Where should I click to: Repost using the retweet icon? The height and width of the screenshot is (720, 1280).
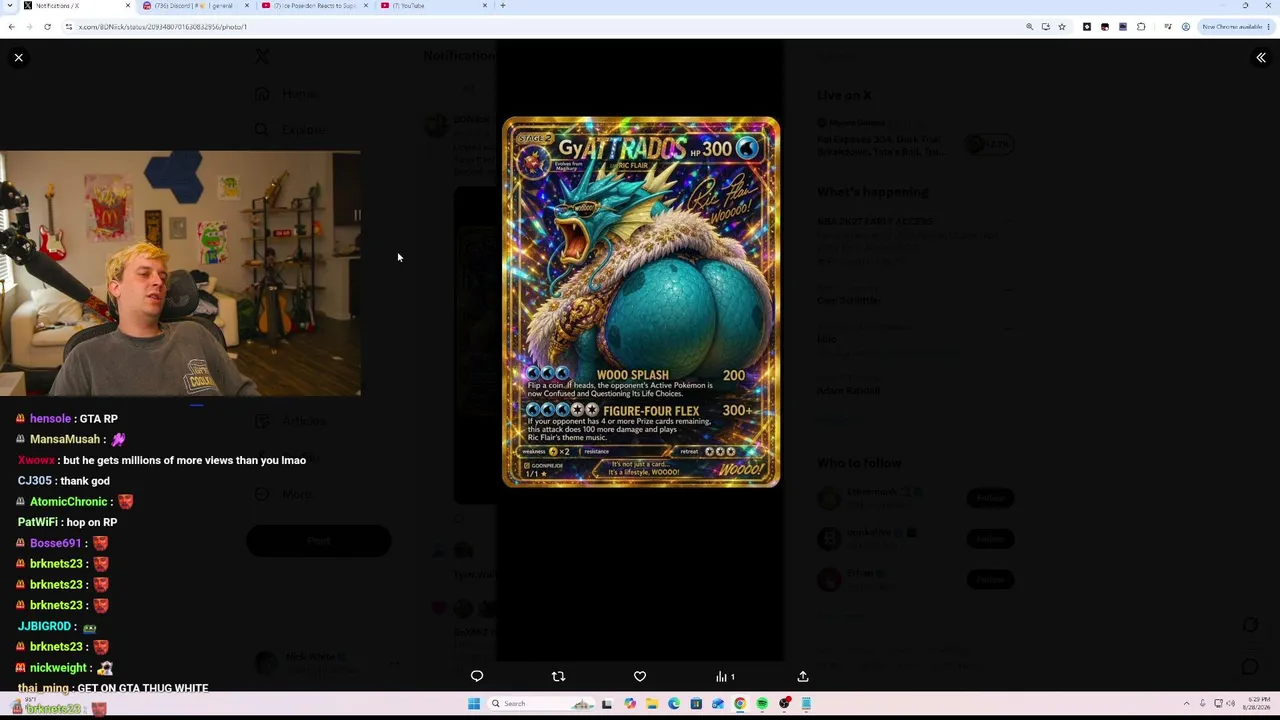point(558,677)
